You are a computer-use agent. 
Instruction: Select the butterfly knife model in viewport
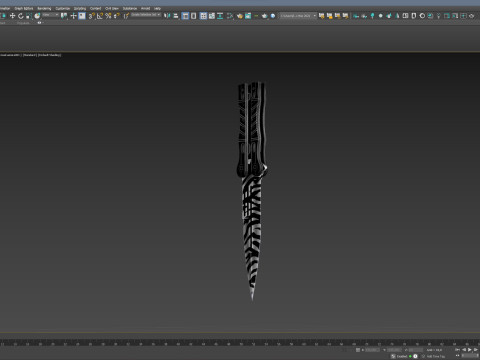pyautogui.click(x=252, y=190)
